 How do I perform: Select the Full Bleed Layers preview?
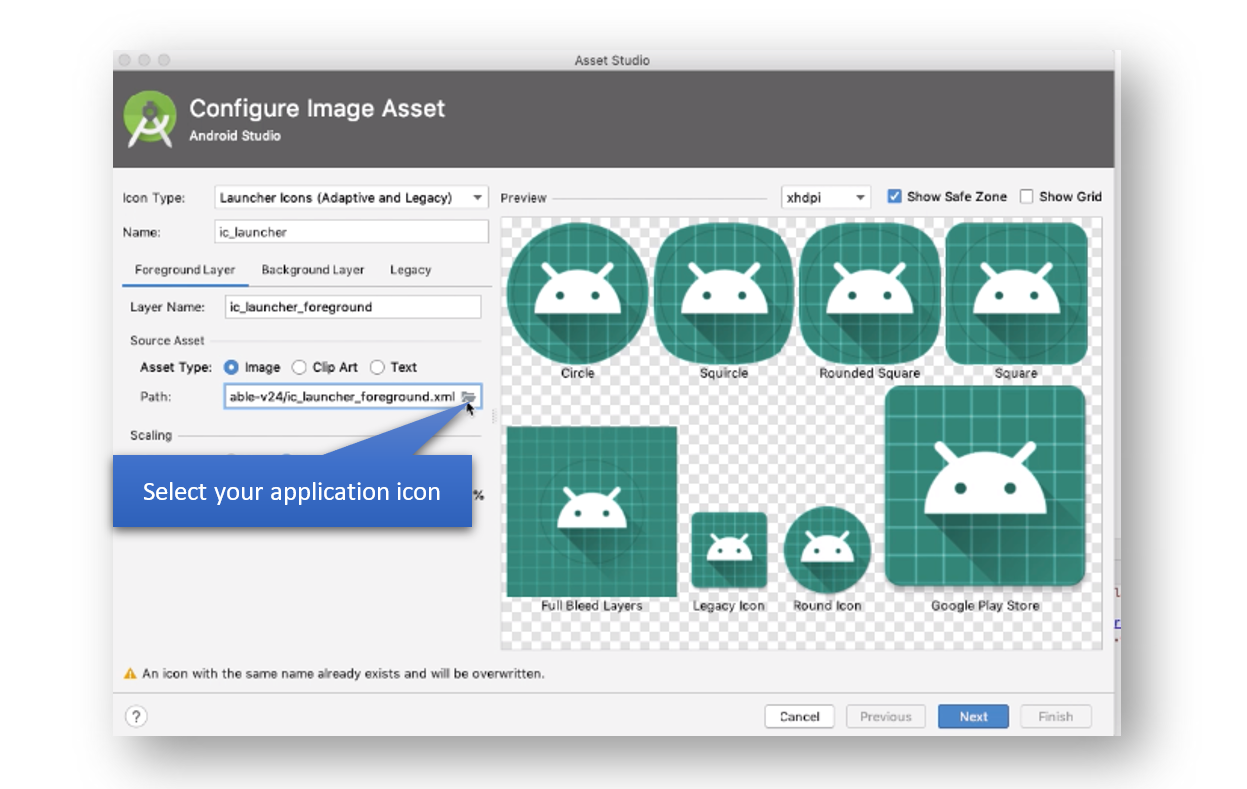(x=592, y=511)
